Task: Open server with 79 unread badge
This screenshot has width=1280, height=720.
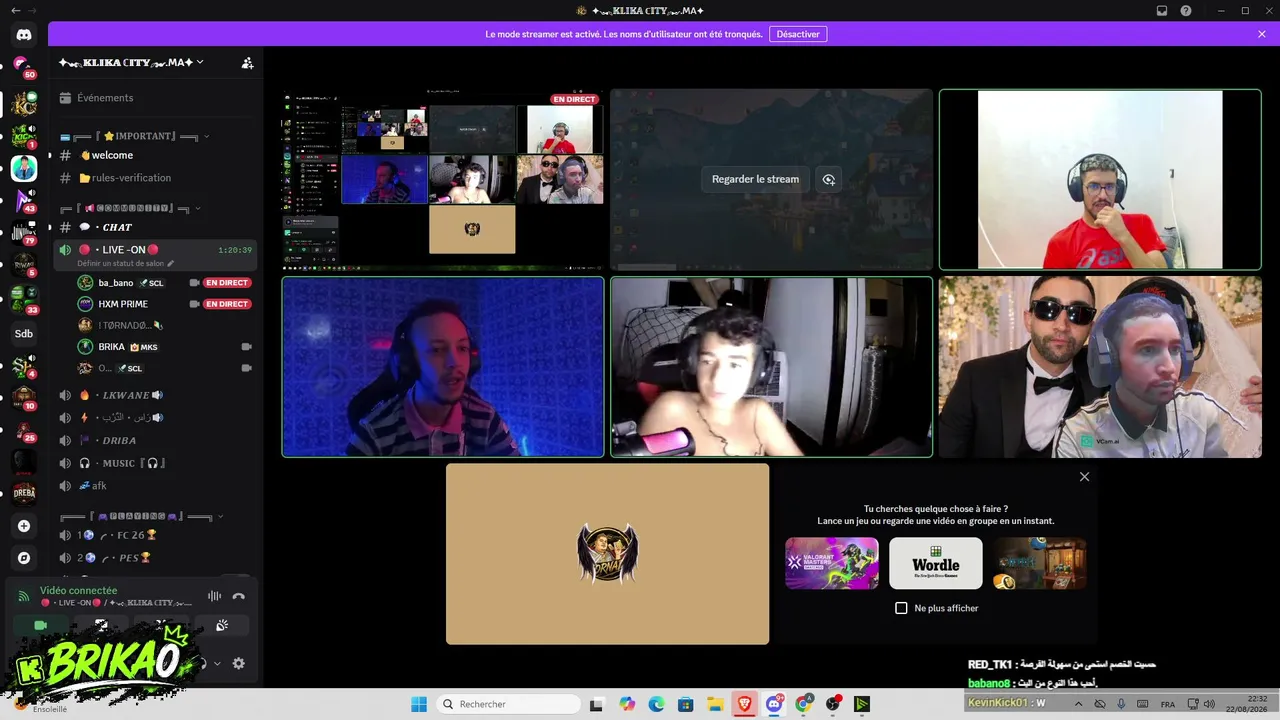Action: (x=24, y=233)
